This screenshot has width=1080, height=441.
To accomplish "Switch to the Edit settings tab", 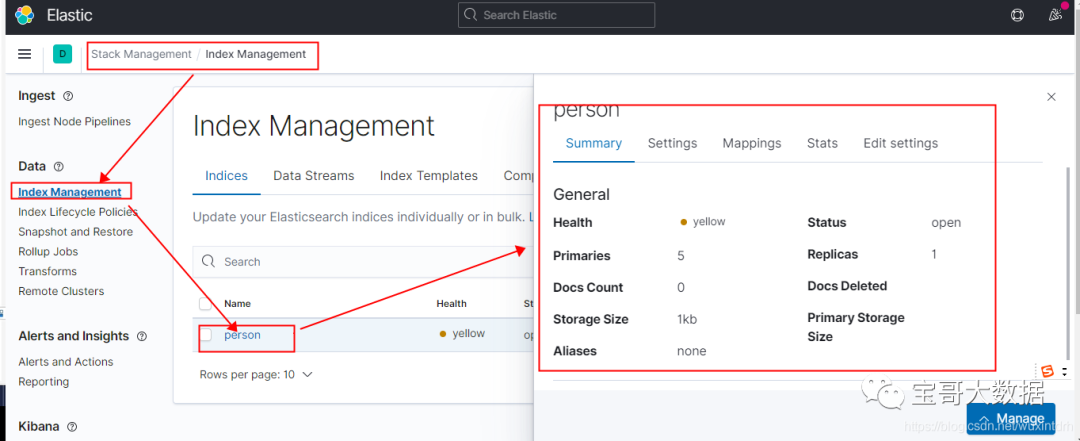I will pyautogui.click(x=901, y=143).
